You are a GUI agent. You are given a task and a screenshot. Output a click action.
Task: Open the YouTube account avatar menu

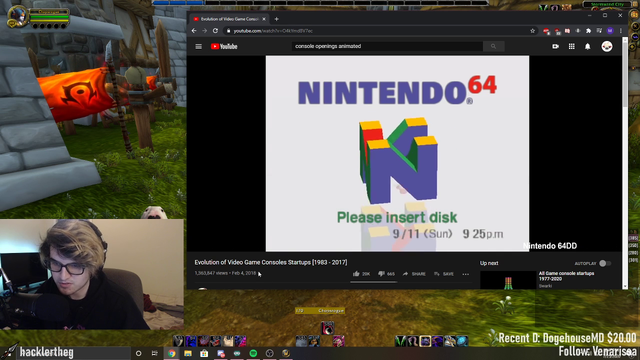point(607,47)
